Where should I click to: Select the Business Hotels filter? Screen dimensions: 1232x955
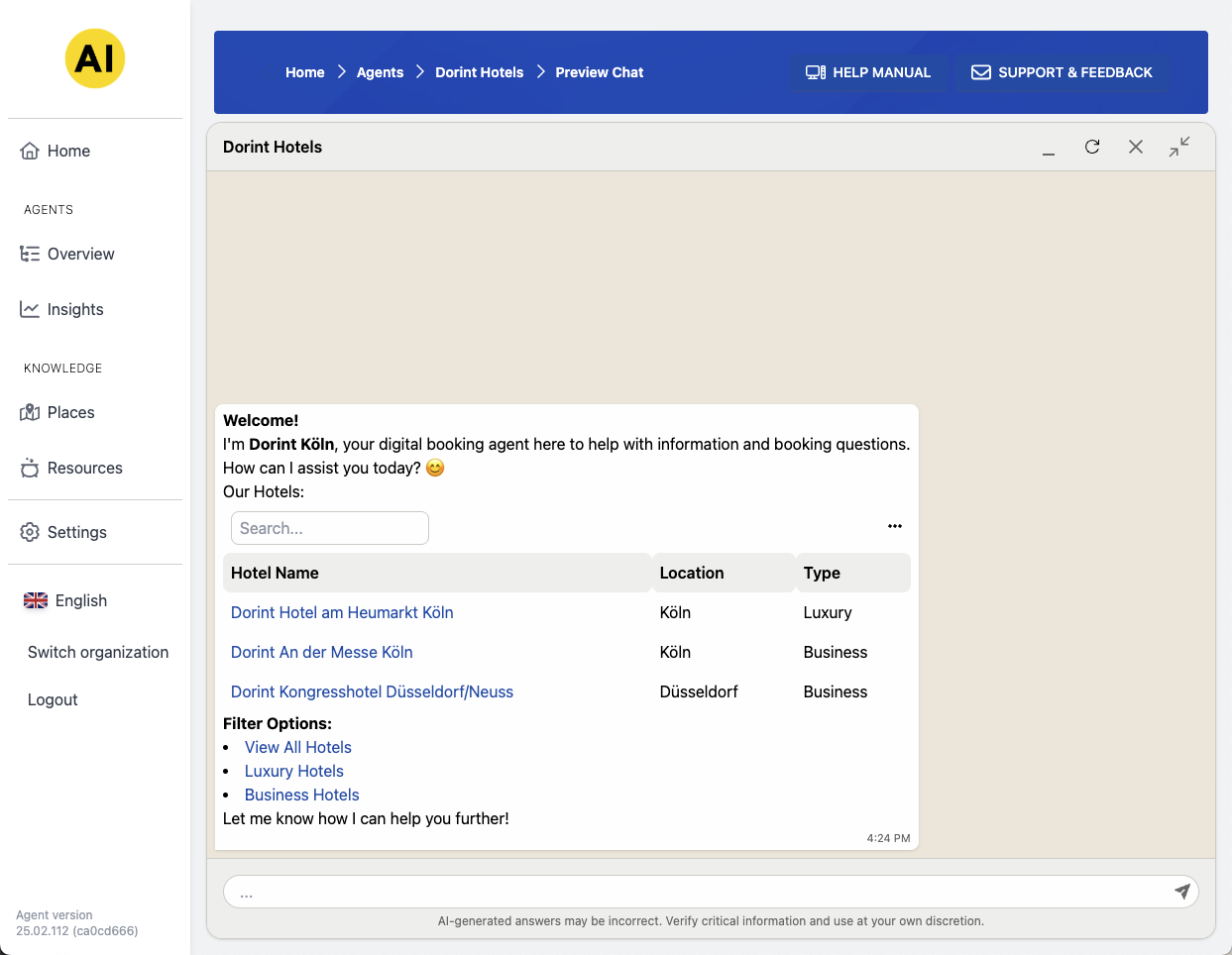[x=302, y=795]
